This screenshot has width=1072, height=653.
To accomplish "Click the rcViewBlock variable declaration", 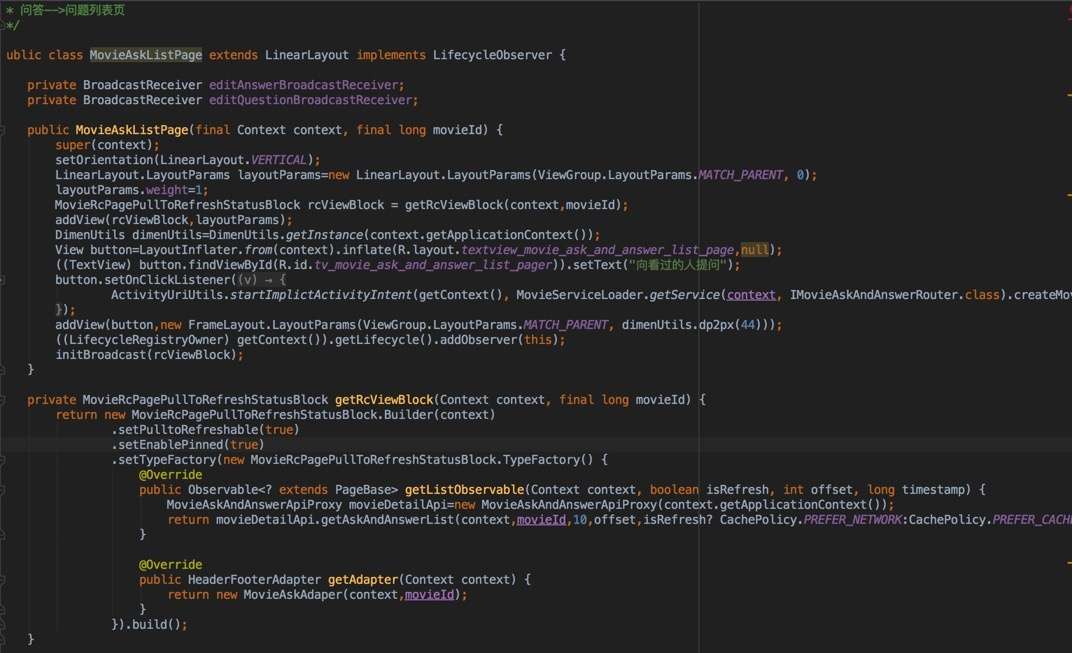I will coord(346,205).
